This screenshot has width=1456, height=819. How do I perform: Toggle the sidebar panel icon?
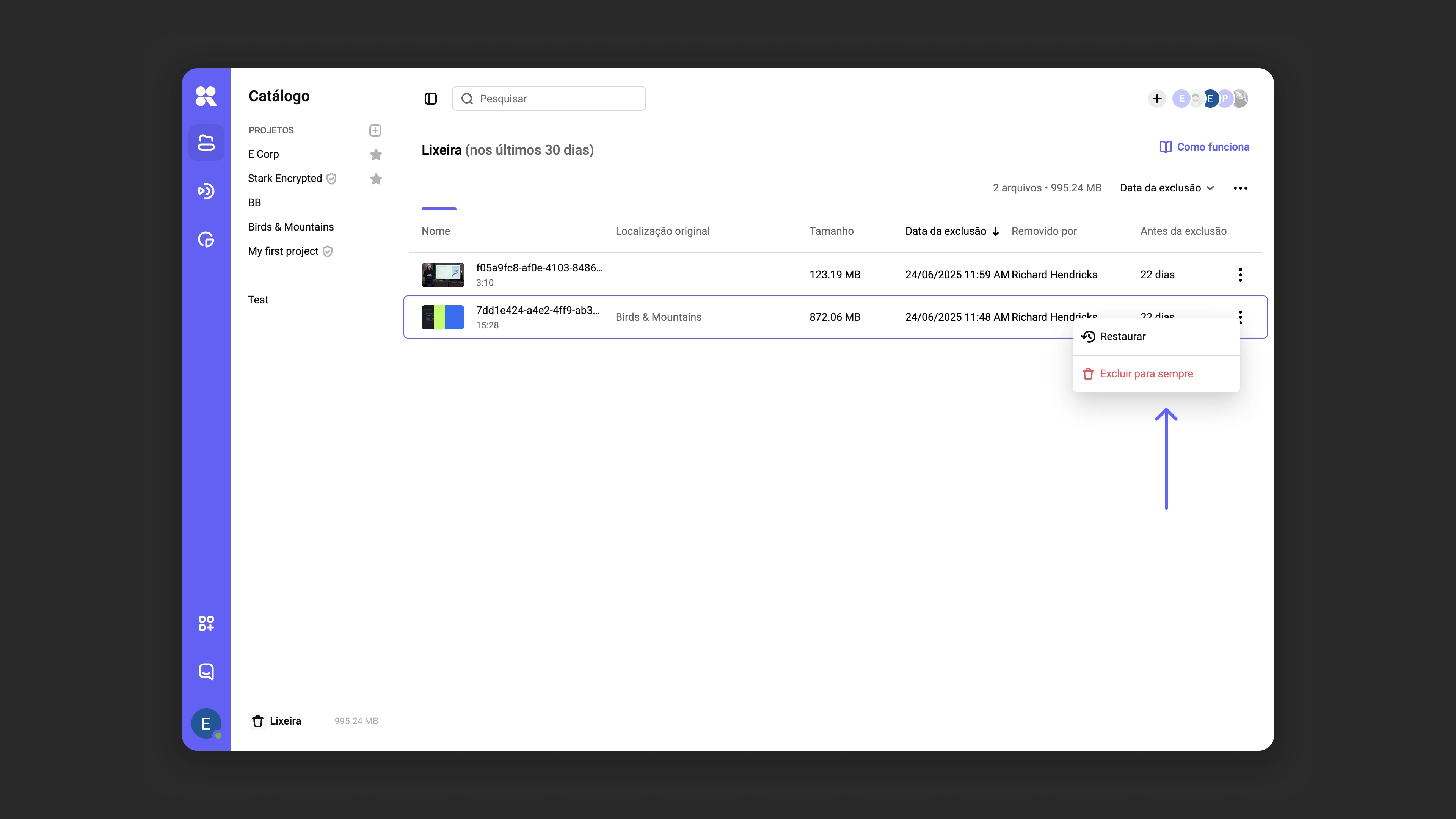tap(431, 99)
